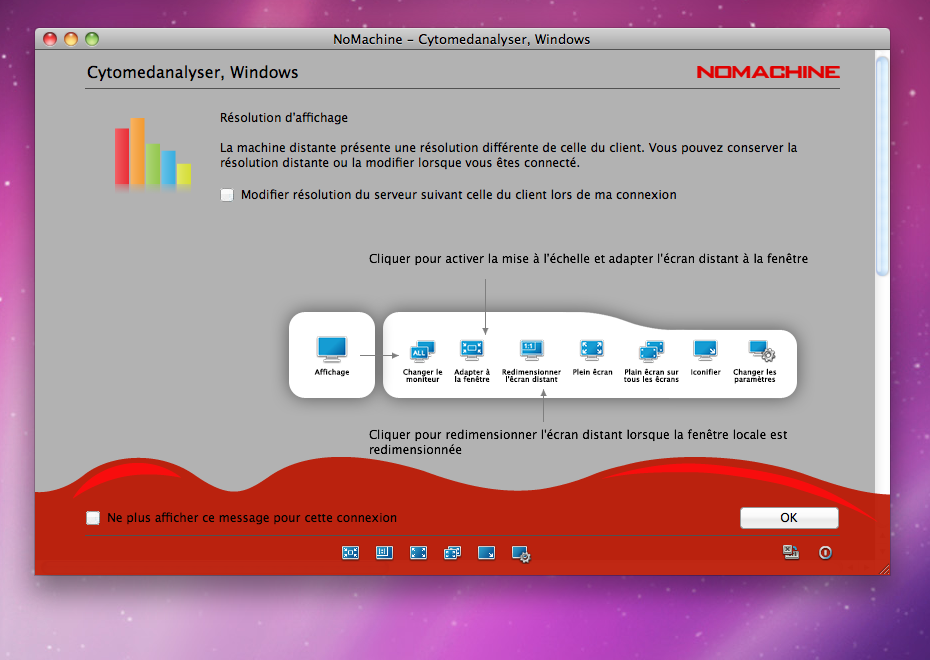Click the fullscreen icon in the red toolbar
Screen dimensions: 930x660
tap(418, 553)
